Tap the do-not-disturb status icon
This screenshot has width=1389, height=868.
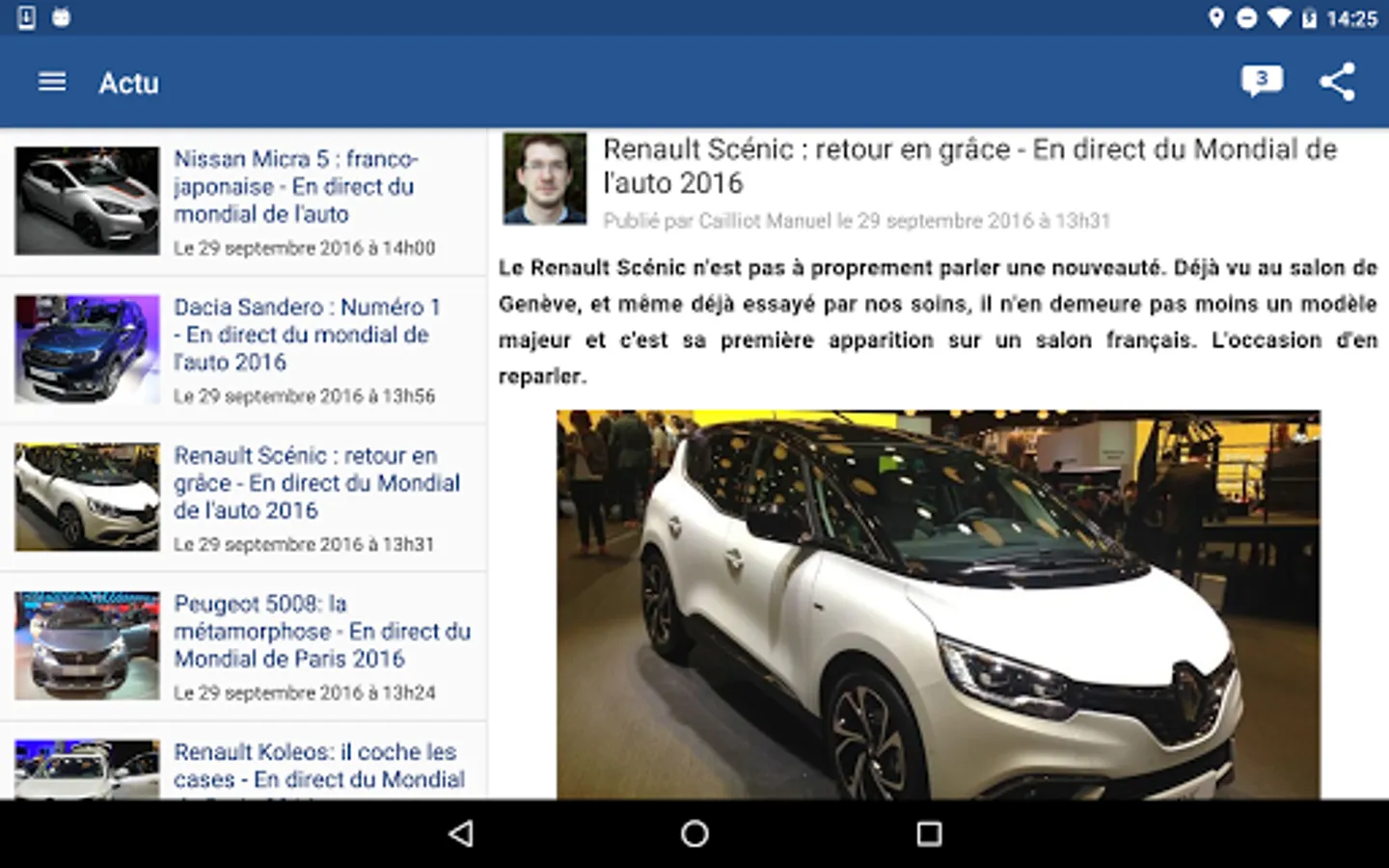pos(1246,18)
